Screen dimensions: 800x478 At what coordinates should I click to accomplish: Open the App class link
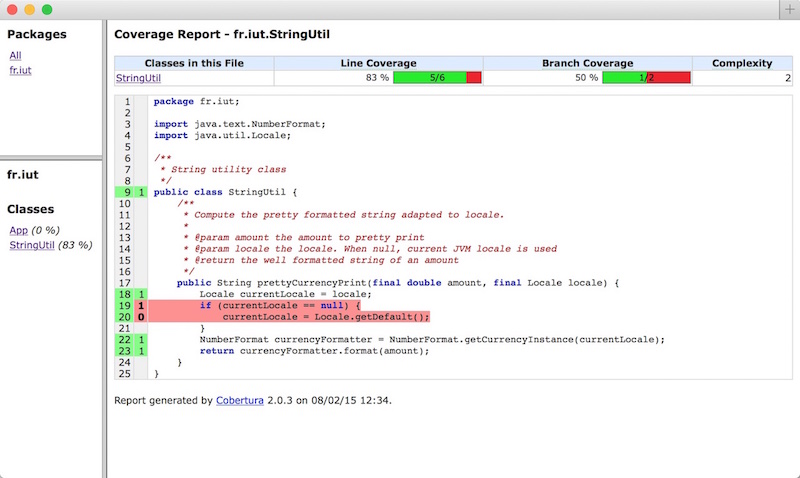pyautogui.click(x=18, y=231)
